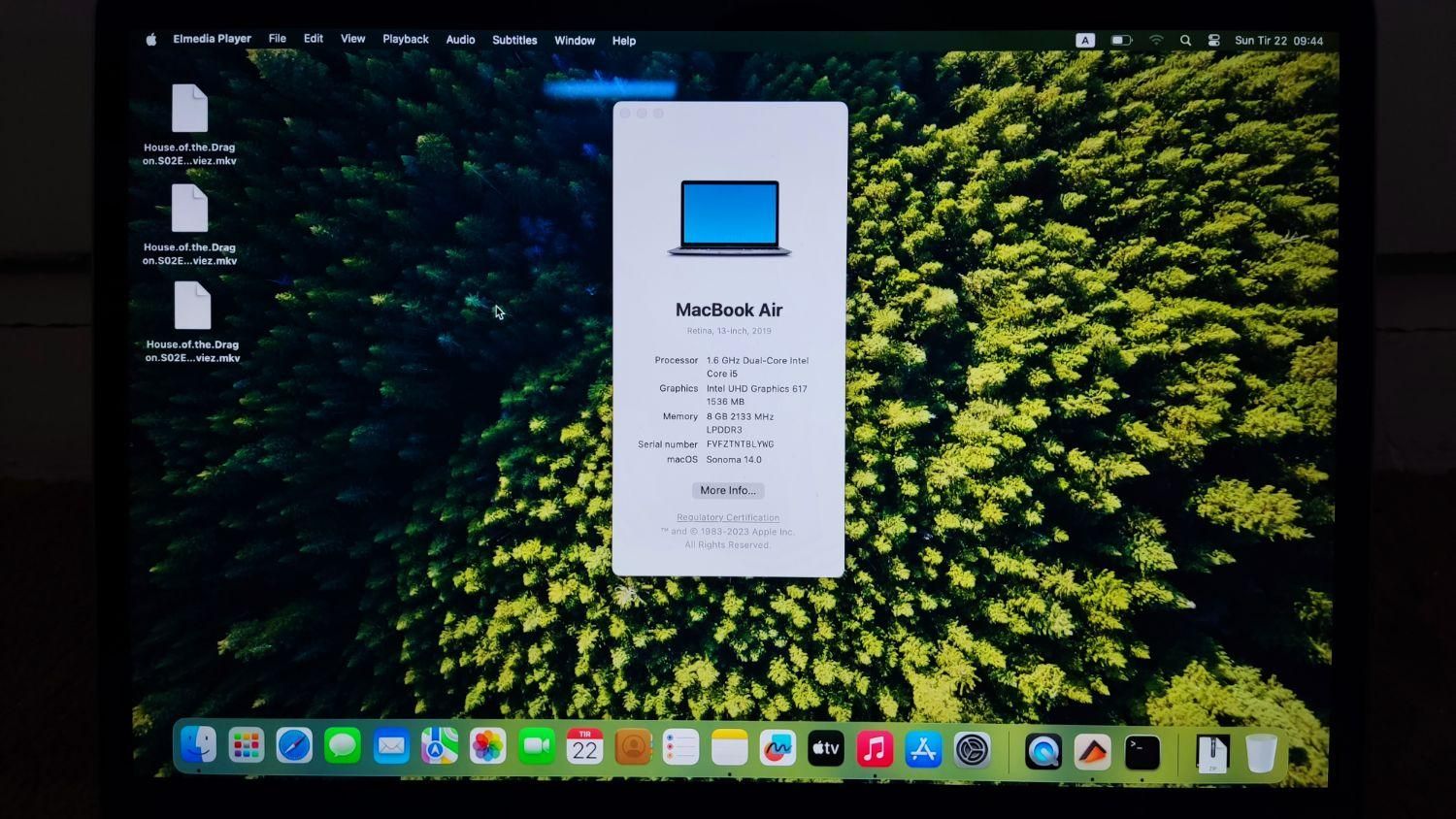1456x819 pixels.
Task: Open the Regulatory Certification link
Action: 728,518
